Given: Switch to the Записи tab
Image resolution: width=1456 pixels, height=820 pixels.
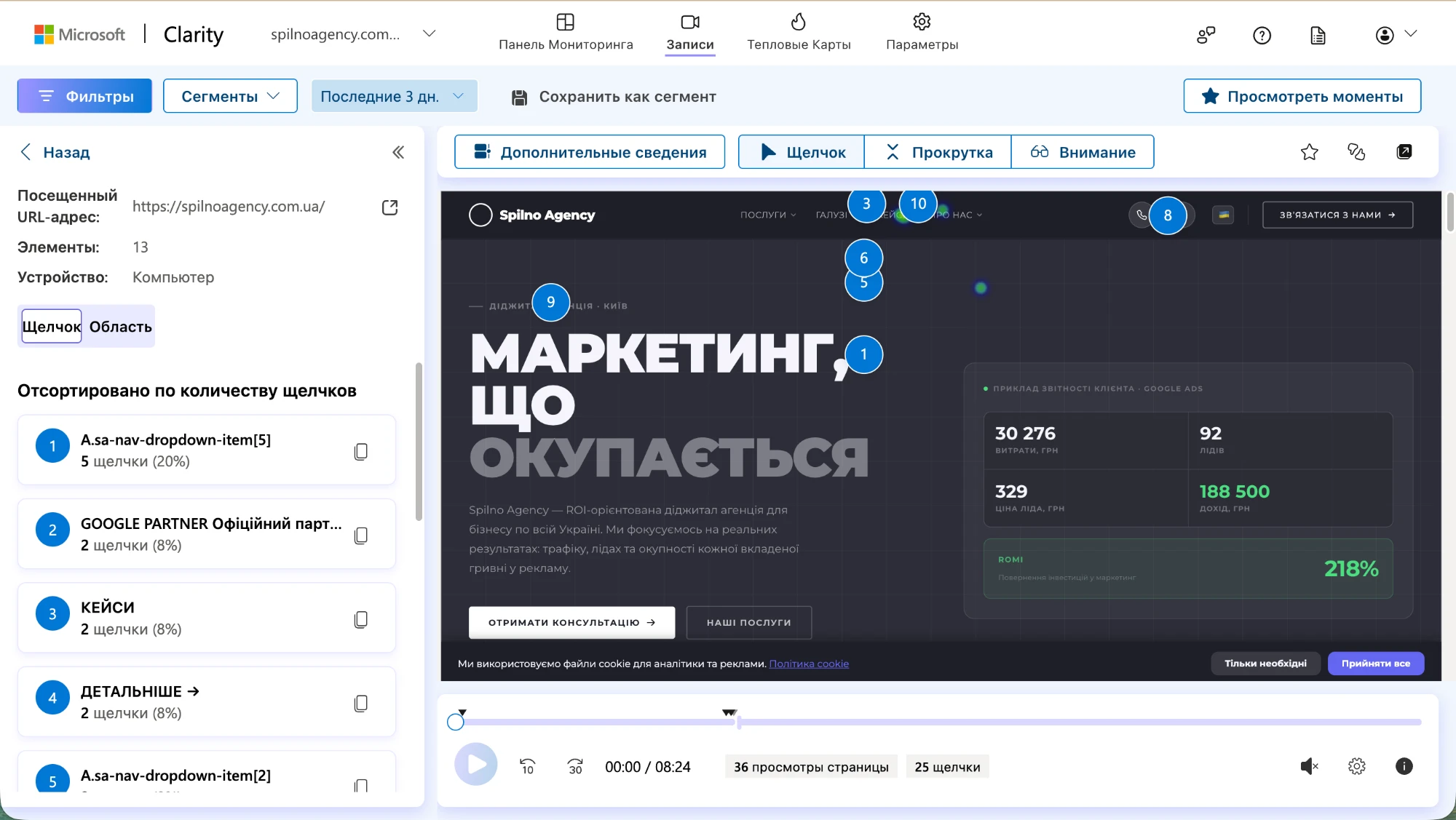Looking at the screenshot, I should click(x=690, y=33).
